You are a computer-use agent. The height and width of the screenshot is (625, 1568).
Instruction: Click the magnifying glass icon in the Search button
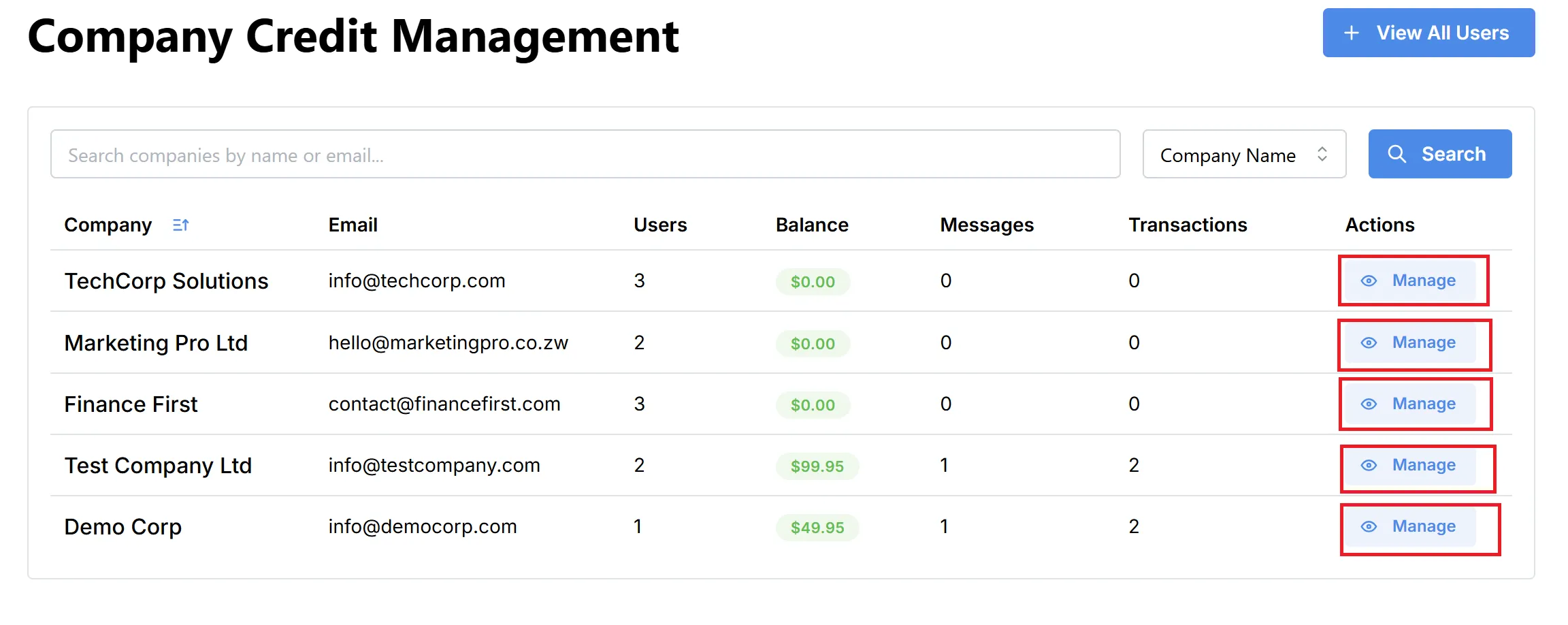tap(1397, 154)
